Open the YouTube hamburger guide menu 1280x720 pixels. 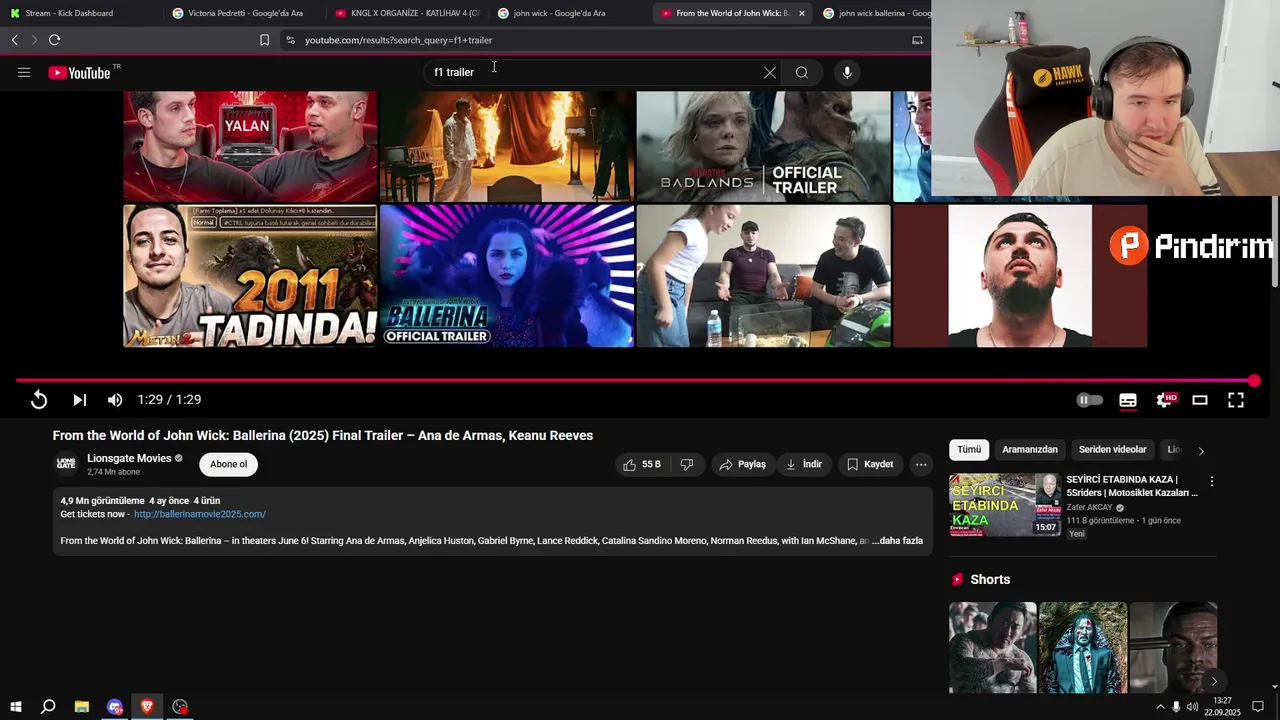point(24,72)
